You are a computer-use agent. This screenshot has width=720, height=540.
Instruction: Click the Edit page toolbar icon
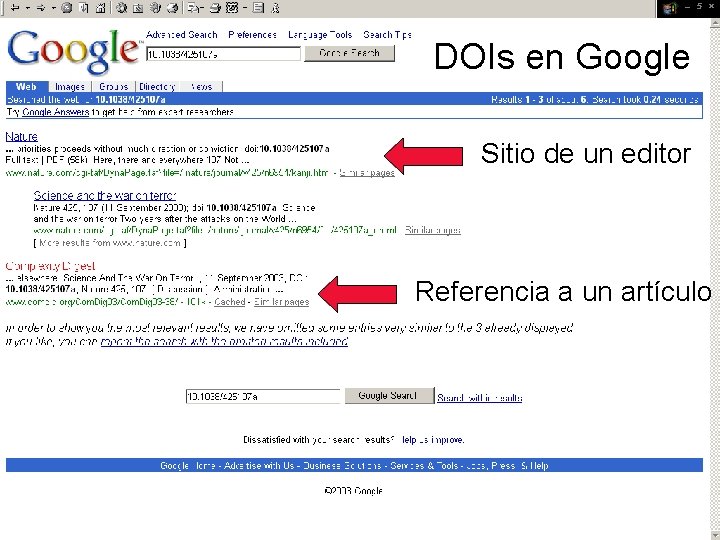(x=232, y=8)
